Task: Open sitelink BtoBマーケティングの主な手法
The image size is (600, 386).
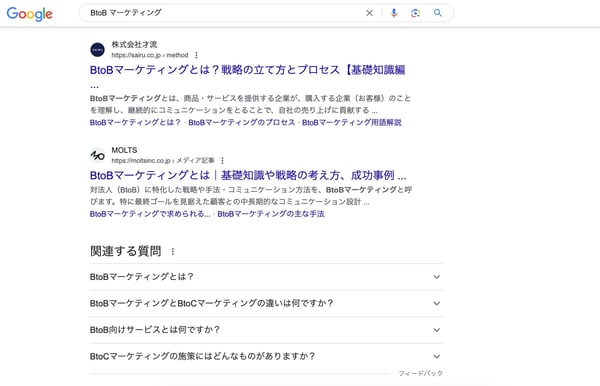Action: [x=271, y=214]
